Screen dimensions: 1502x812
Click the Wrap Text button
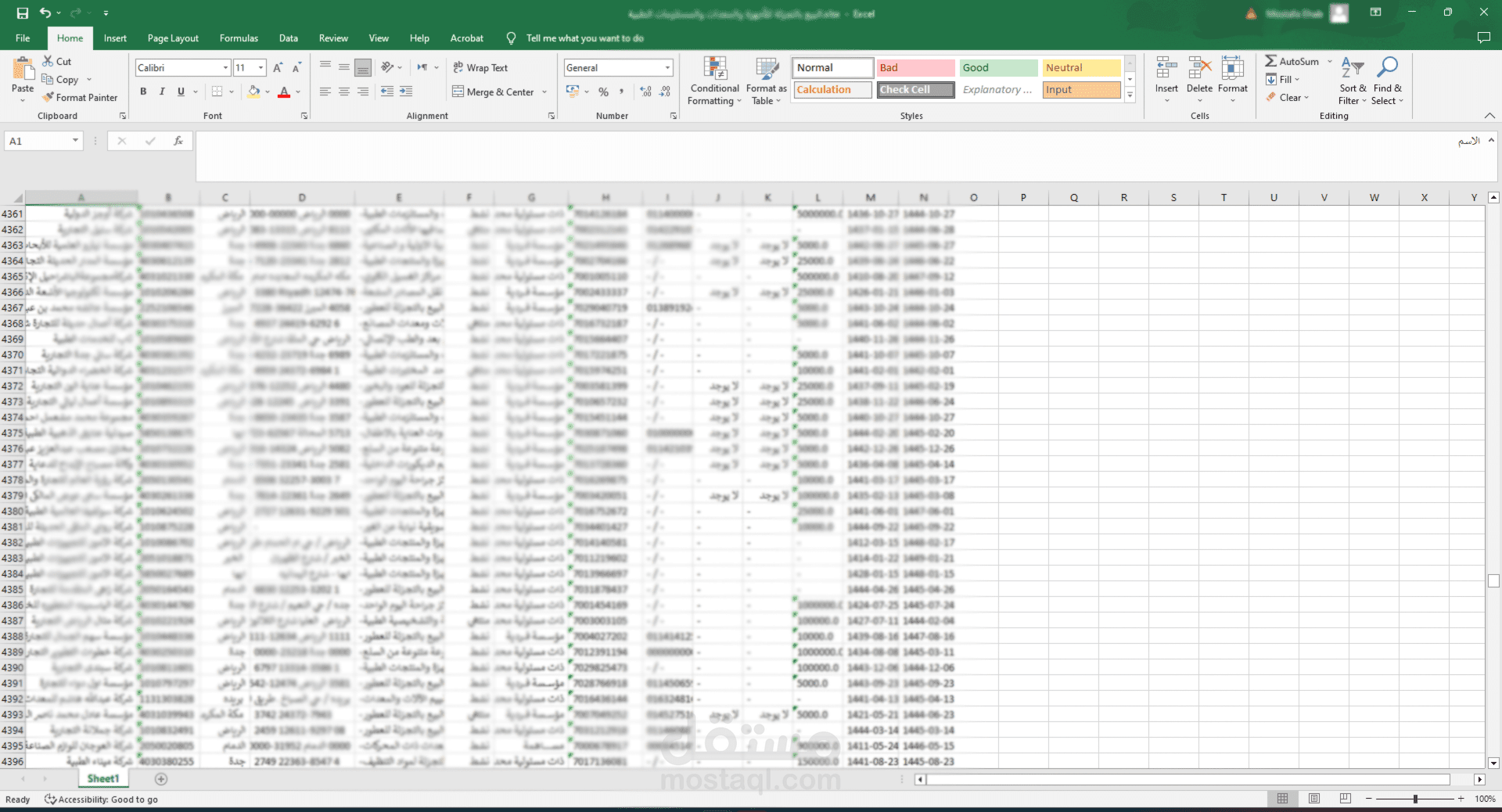point(480,68)
